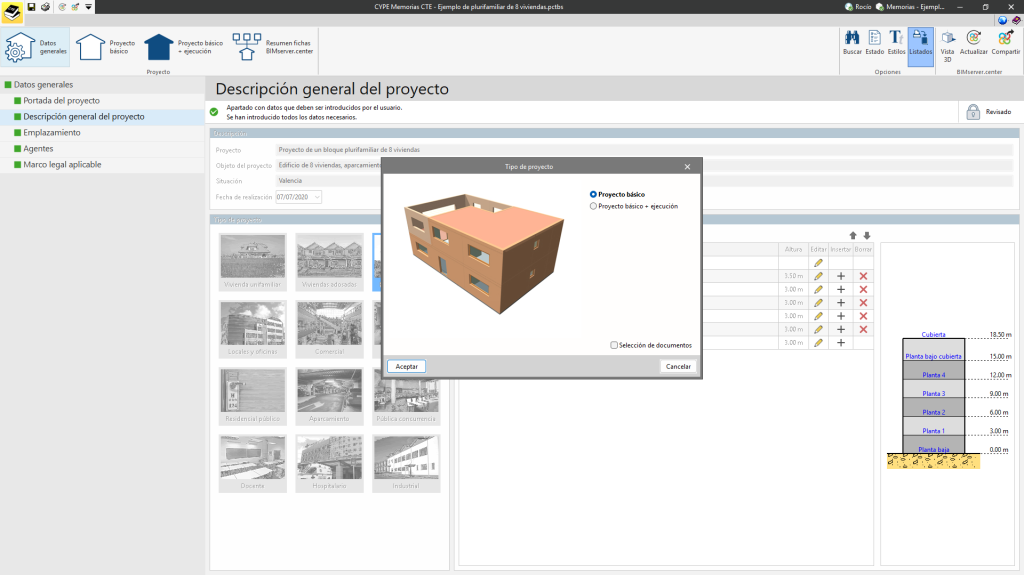The image size is (1024, 575).
Task: Open the Estado checklist icon
Action: [x=874, y=43]
